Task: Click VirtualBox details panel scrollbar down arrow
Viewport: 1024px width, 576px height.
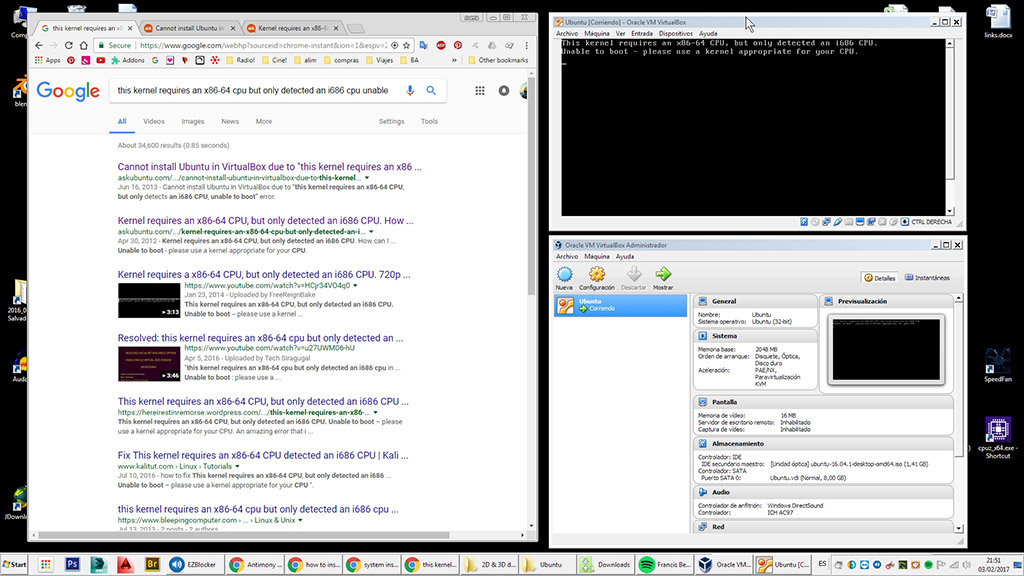Action: pyautogui.click(x=959, y=528)
